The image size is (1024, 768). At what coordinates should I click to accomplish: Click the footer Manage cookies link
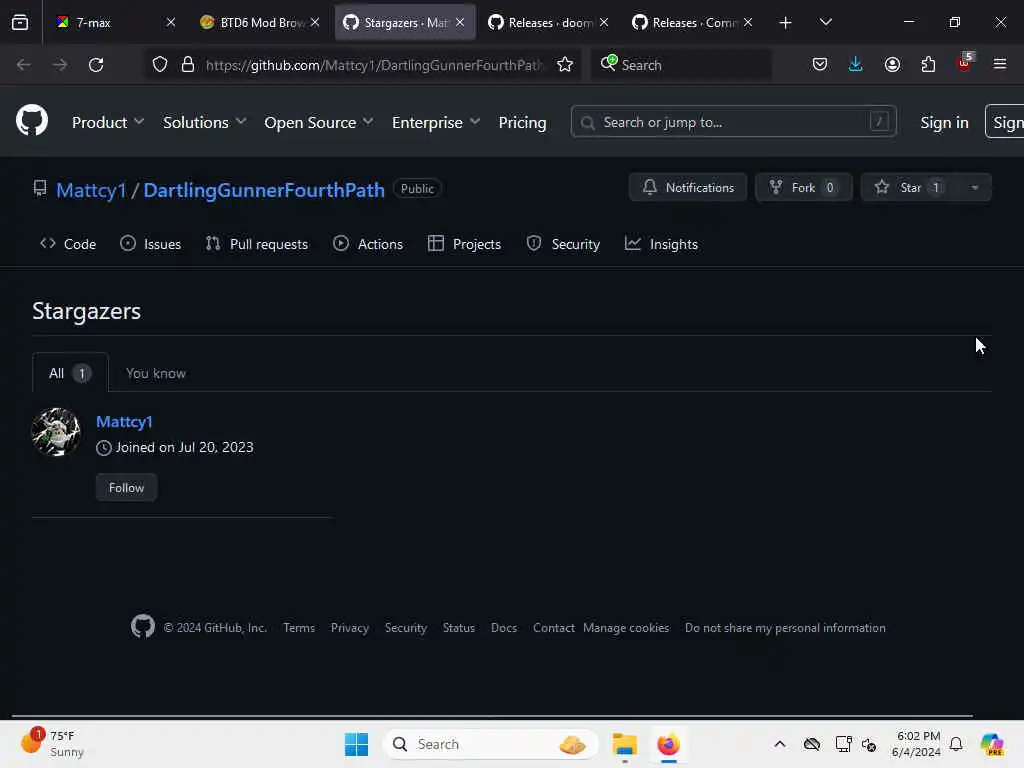[626, 628]
